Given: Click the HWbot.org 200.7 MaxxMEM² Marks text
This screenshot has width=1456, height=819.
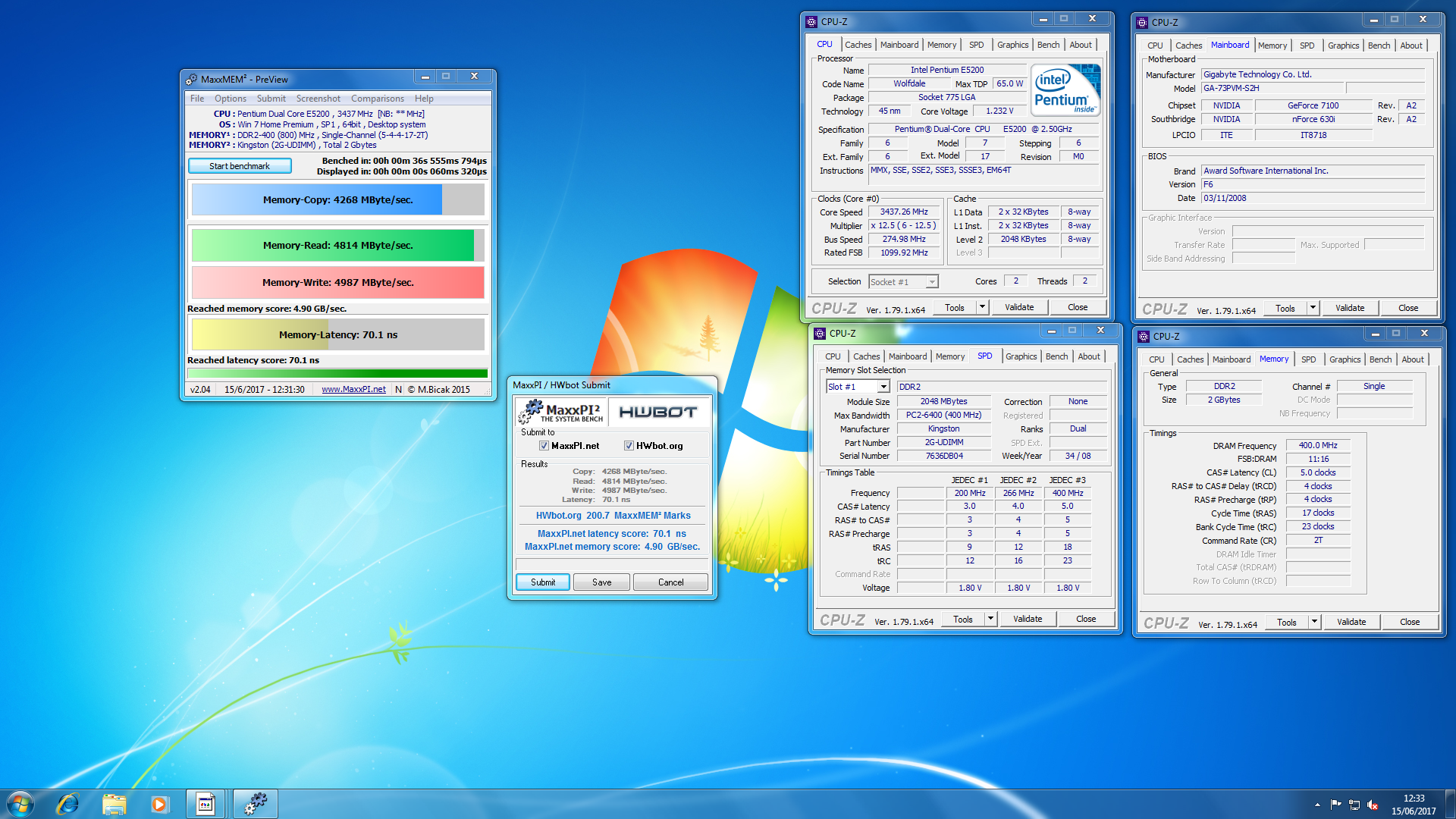Looking at the screenshot, I should point(613,516).
